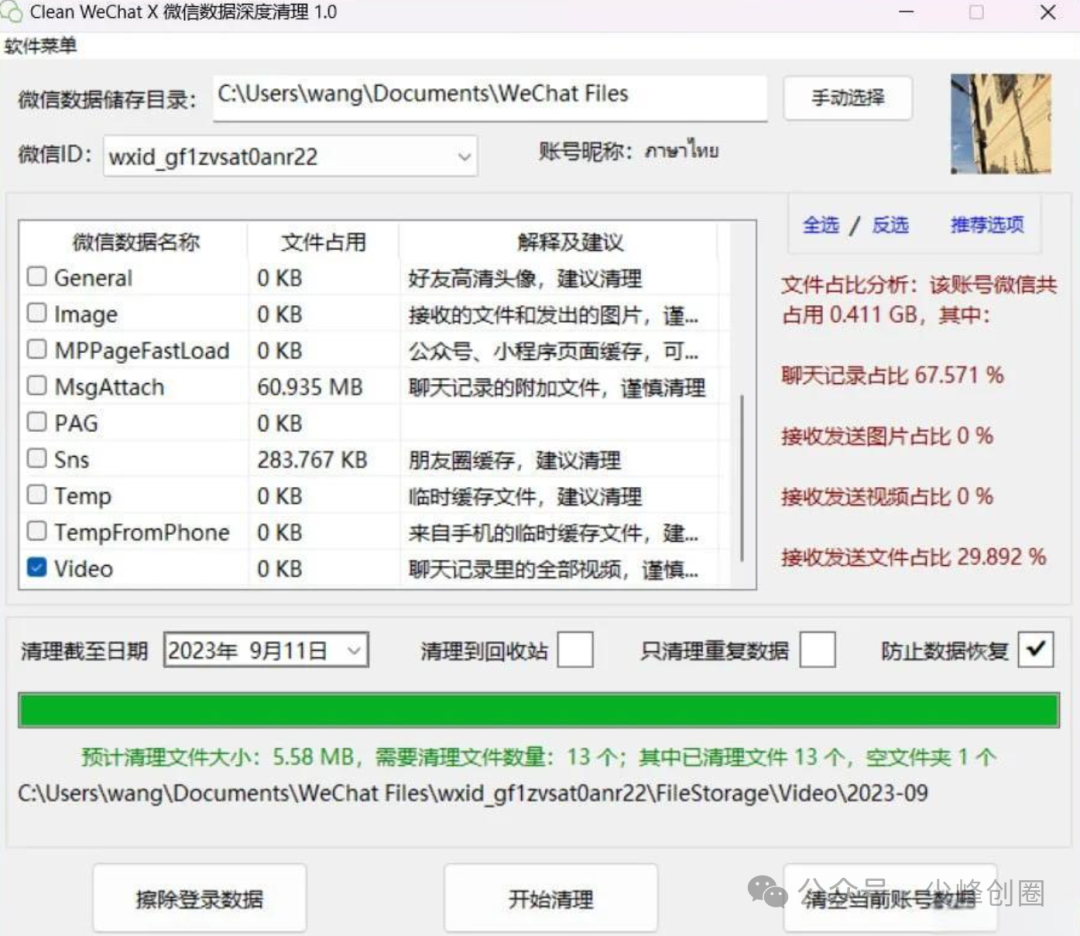Click the 清空当前账号数据 button

click(890, 899)
